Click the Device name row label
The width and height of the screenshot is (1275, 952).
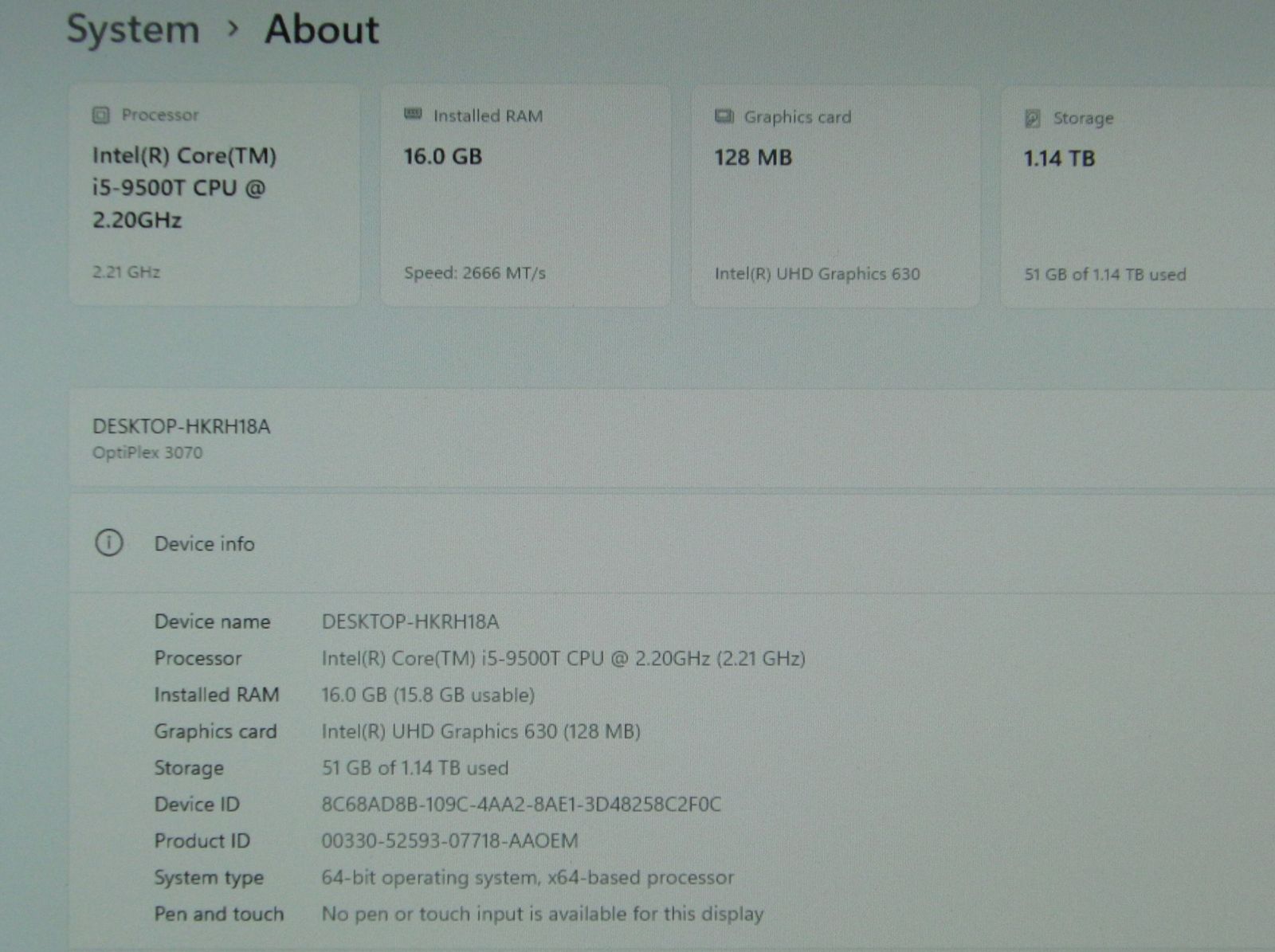pyautogui.click(x=213, y=621)
